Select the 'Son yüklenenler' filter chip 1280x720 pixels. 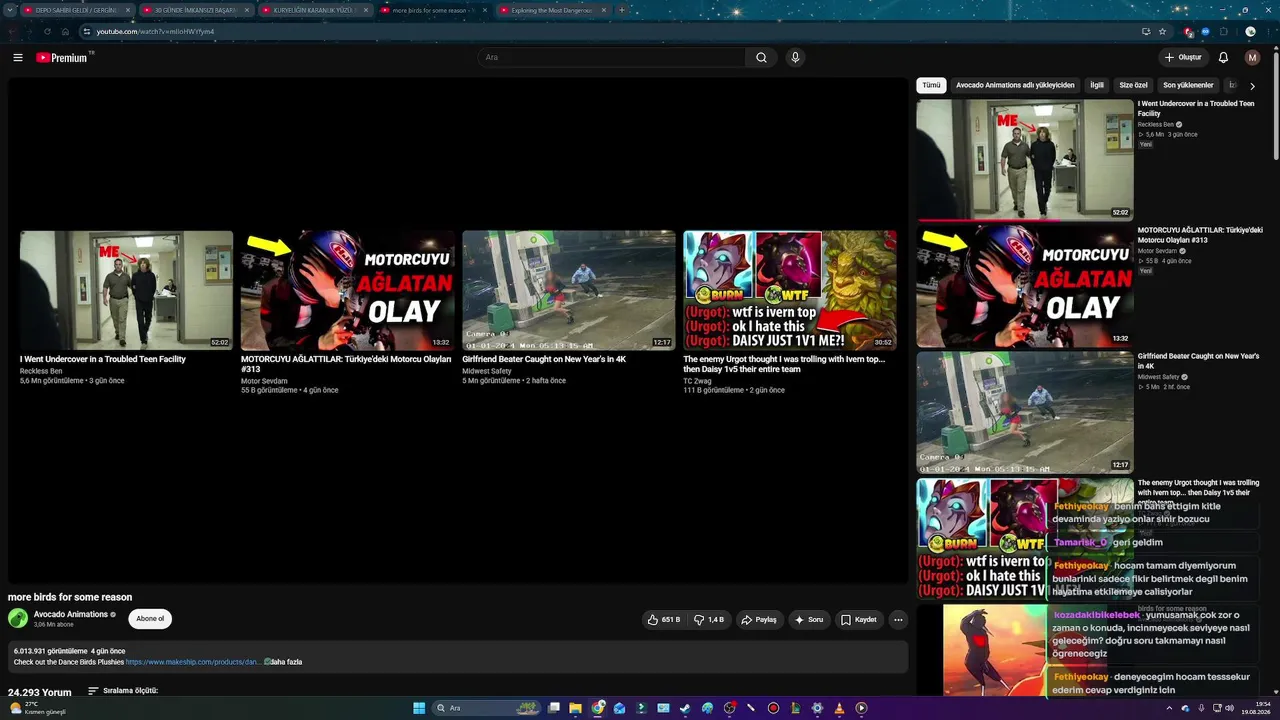(x=1188, y=86)
